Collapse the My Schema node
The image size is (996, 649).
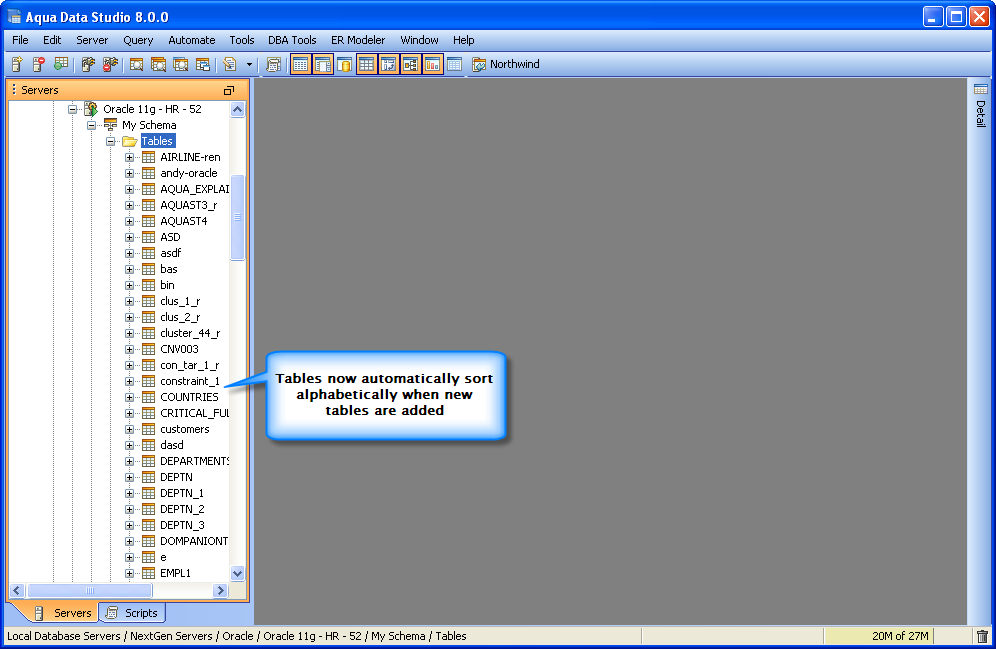click(x=91, y=125)
